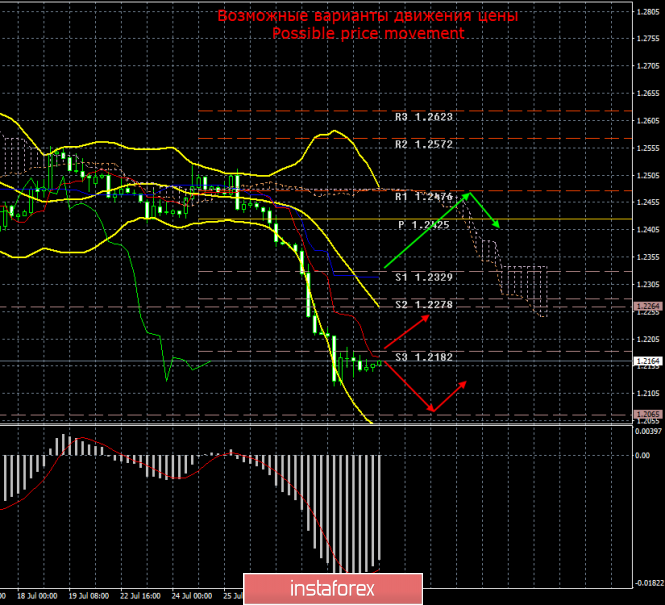The height and width of the screenshot is (605, 665).
Task: Click the 1.2065 price level tag
Action: coord(648,414)
